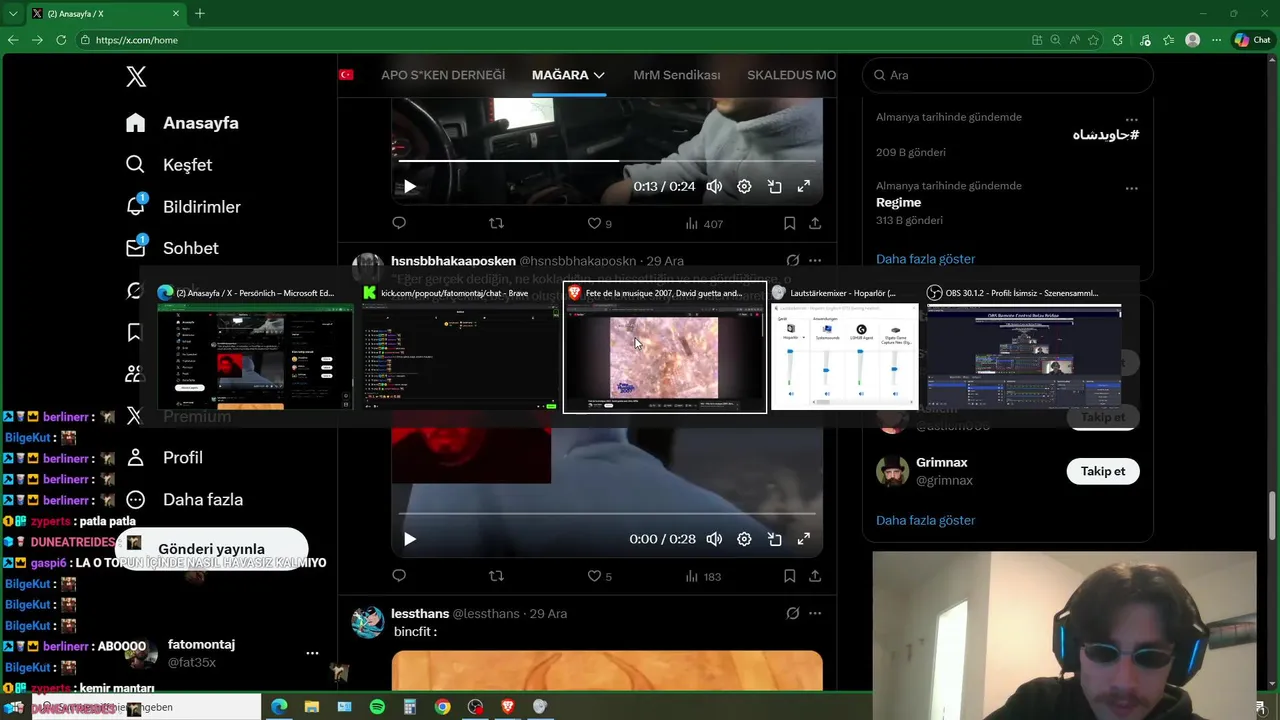The image size is (1280, 720).
Task: Seek on the first video's progress bar
Action: 607,160
